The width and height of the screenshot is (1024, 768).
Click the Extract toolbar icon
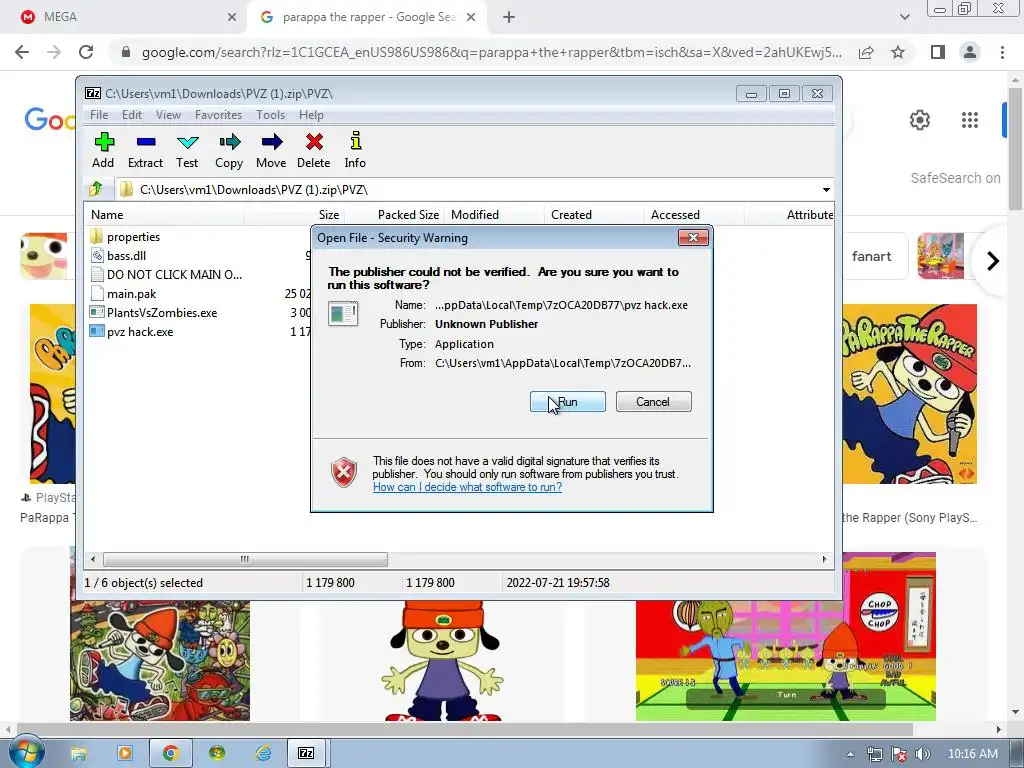(145, 150)
